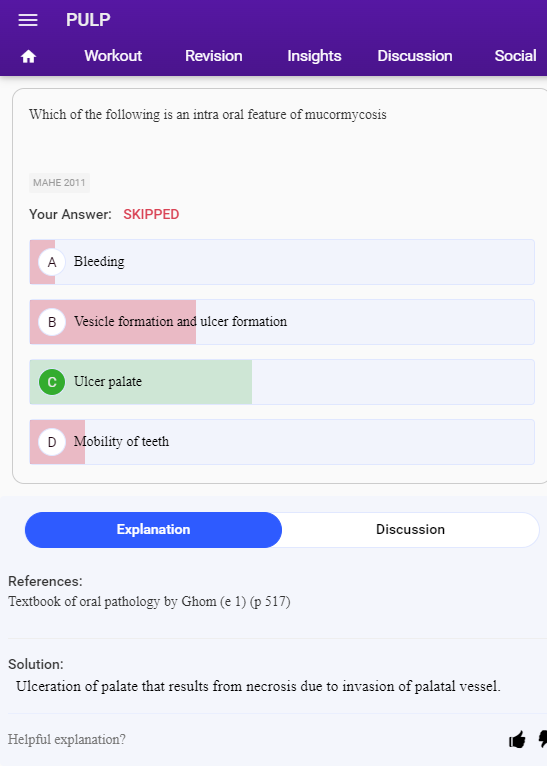
Task: Open Discussion in the top navigation
Action: click(x=415, y=56)
